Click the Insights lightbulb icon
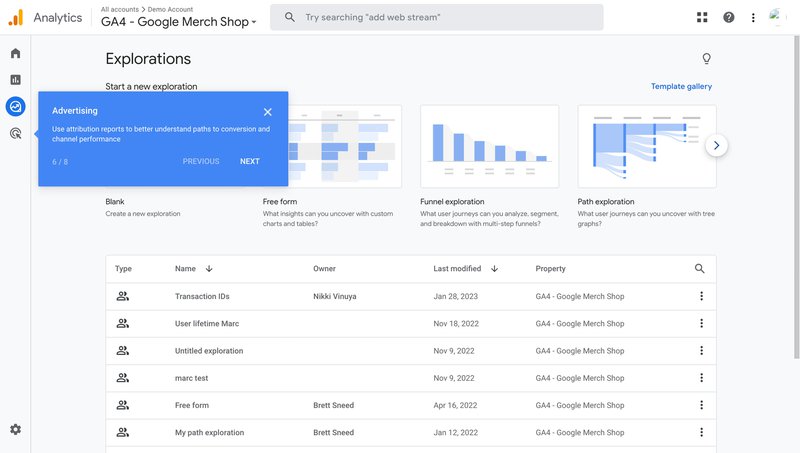 (706, 59)
